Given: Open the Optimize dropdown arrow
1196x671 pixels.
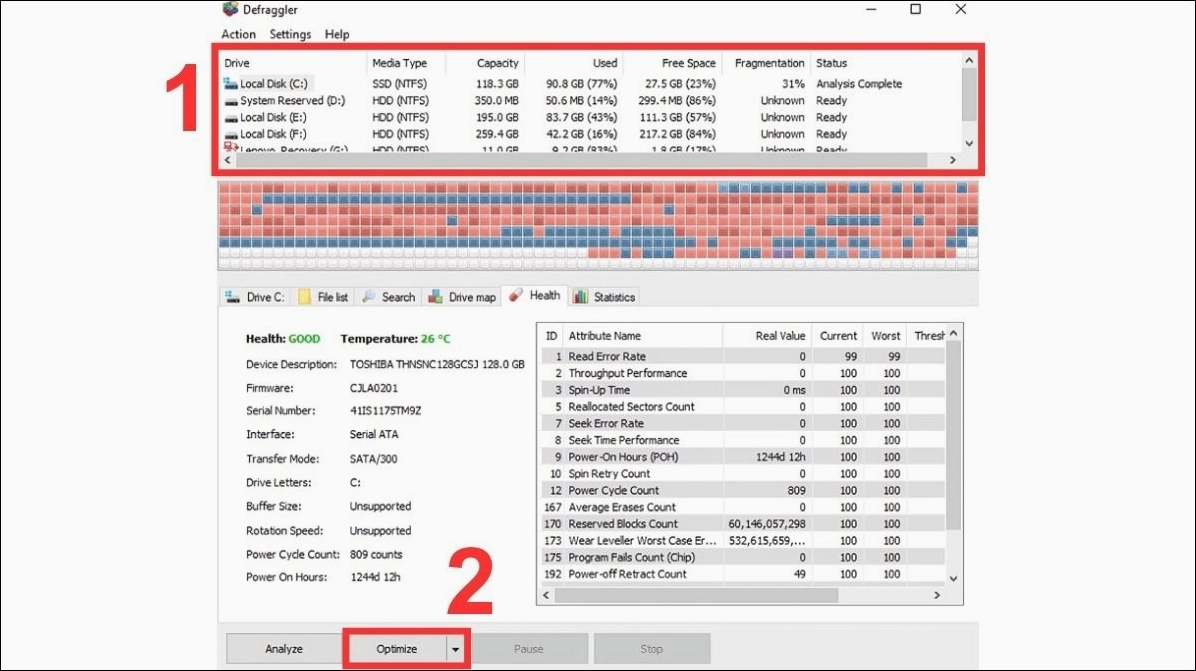Looking at the screenshot, I should pos(455,650).
